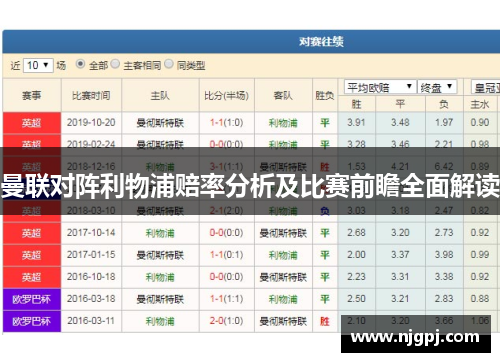Click date 2019-10-20
The height and width of the screenshot is (362, 500).
(91, 123)
